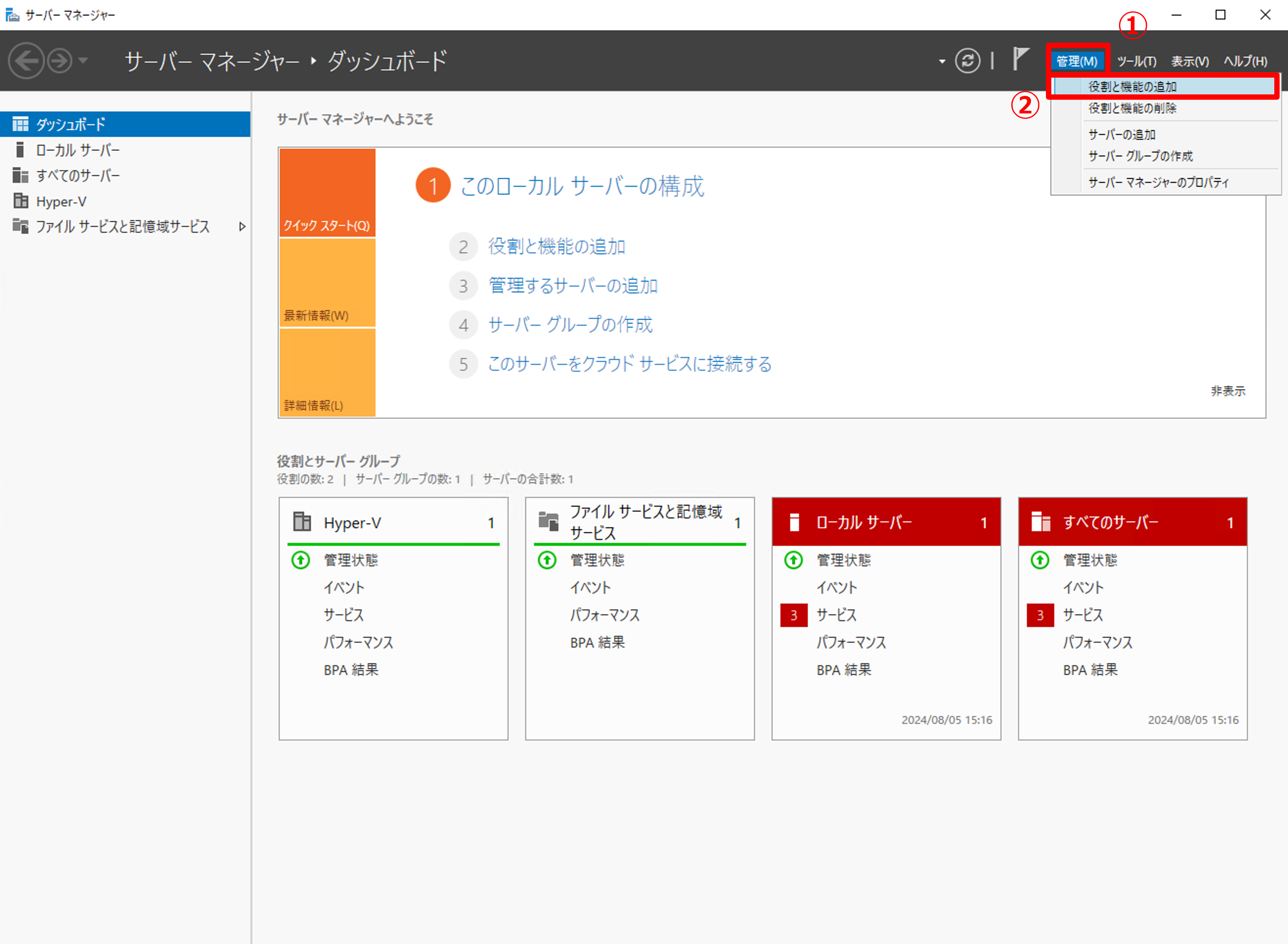The width and height of the screenshot is (1288, 944).
Task: Select ローカル サーバー in sidebar
Action: (x=125, y=150)
